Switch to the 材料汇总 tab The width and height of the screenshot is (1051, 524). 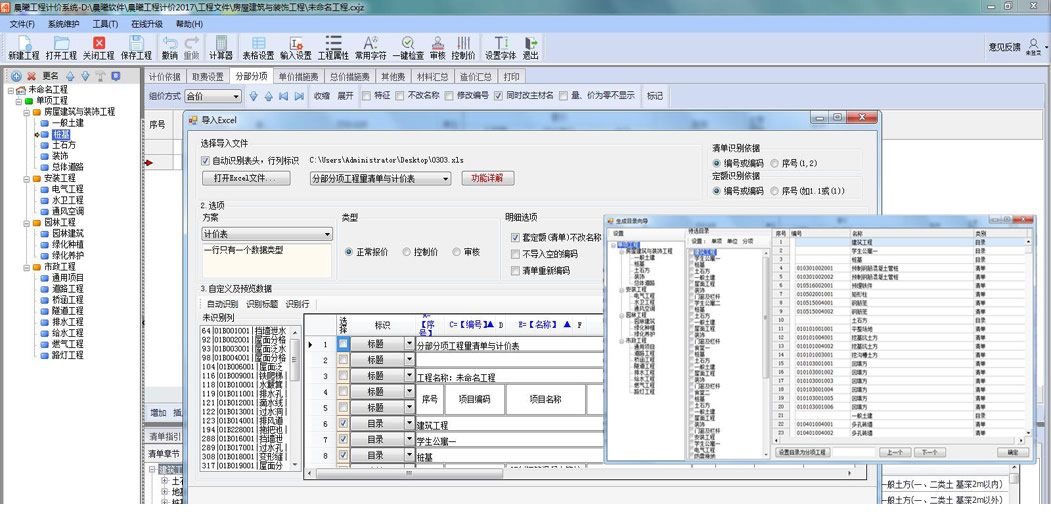[x=432, y=76]
